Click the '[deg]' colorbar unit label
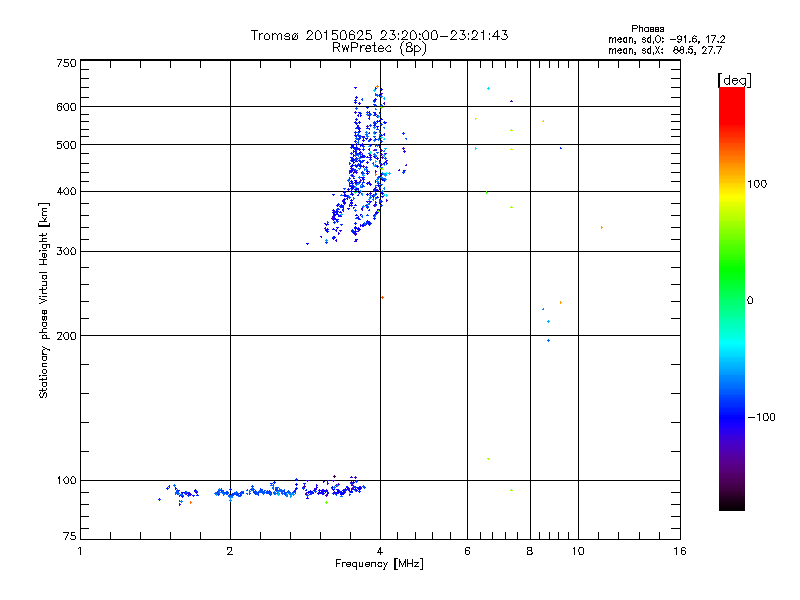The height and width of the screenshot is (600, 800). 734,80
